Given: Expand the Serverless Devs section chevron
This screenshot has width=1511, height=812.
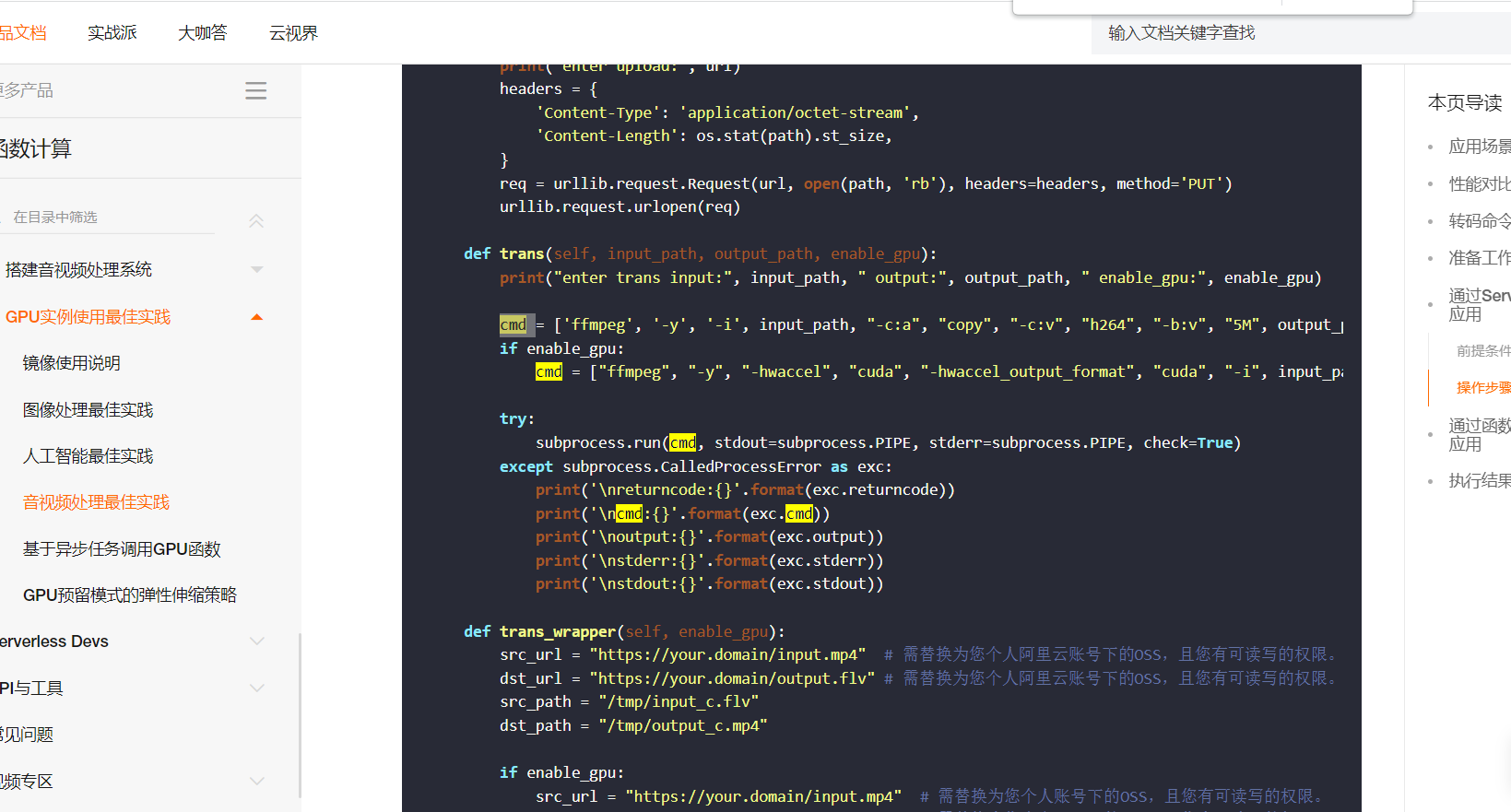Looking at the screenshot, I should click(x=257, y=641).
